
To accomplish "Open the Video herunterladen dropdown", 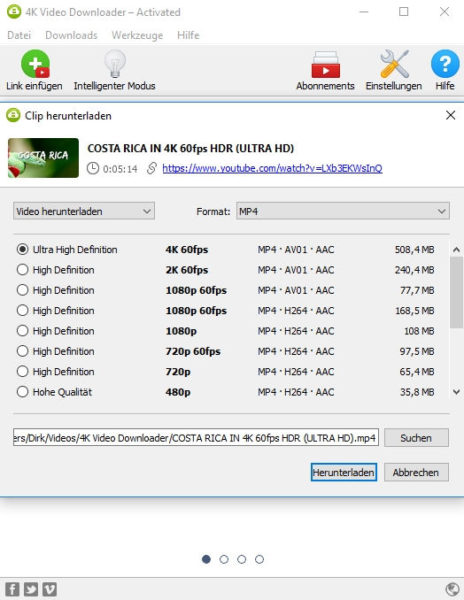I will tap(84, 211).
